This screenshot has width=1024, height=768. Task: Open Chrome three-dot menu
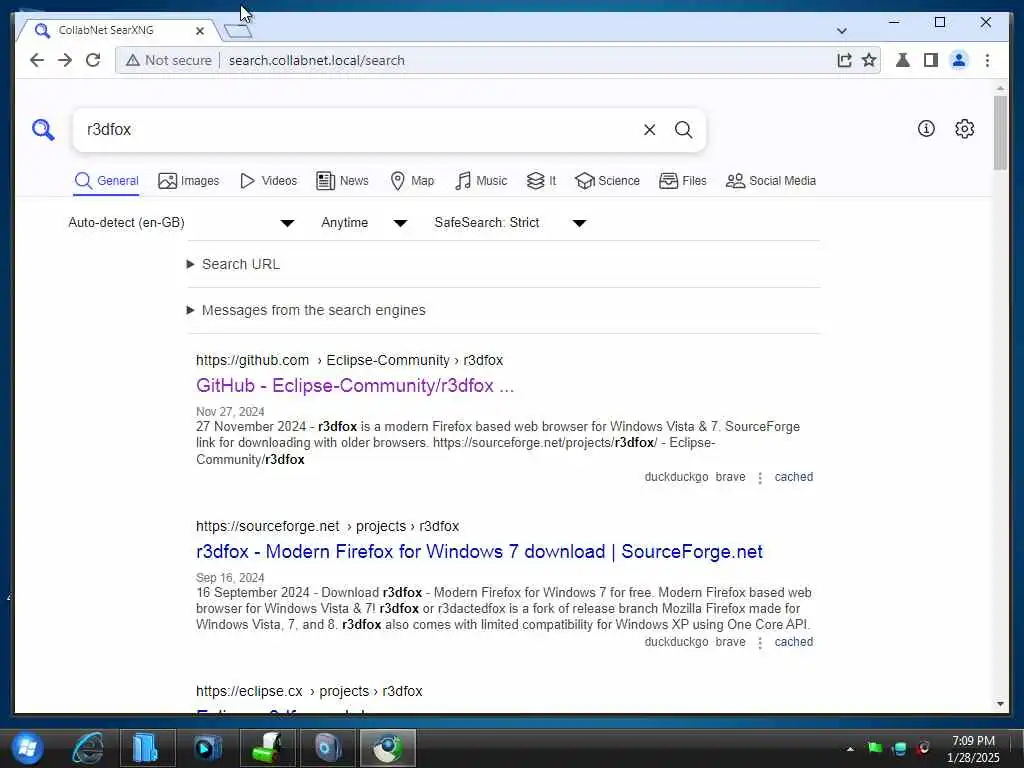(x=987, y=60)
